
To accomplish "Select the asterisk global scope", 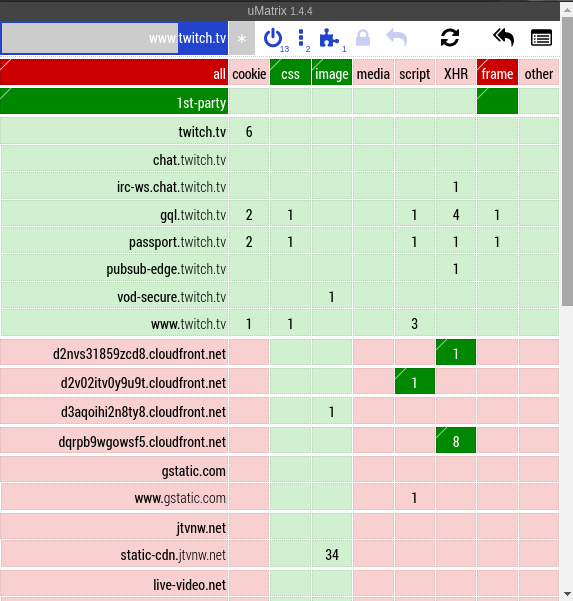I will [x=242, y=38].
